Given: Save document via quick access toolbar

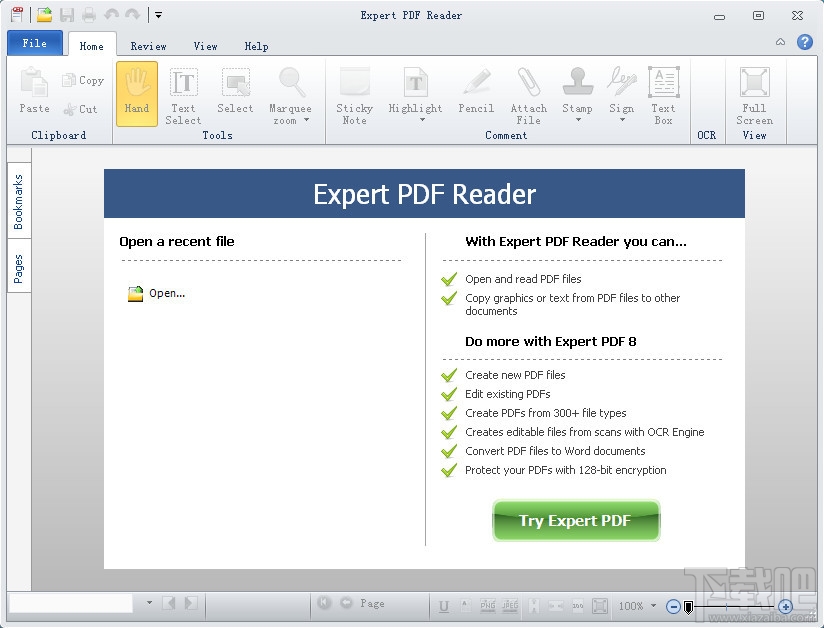Looking at the screenshot, I should point(67,15).
